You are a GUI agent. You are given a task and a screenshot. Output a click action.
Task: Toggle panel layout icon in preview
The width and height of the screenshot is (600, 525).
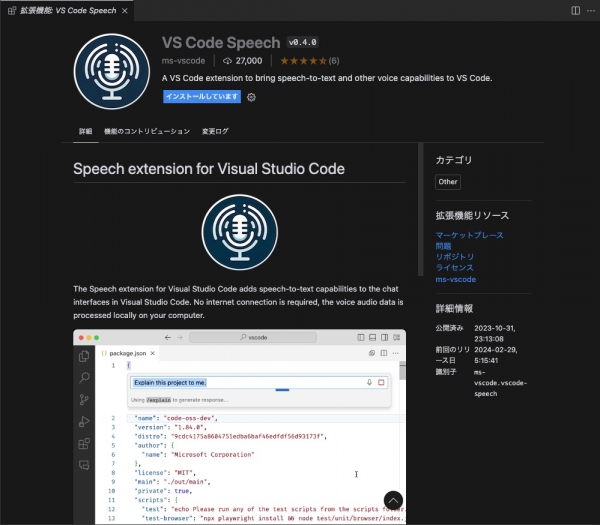tap(372, 338)
